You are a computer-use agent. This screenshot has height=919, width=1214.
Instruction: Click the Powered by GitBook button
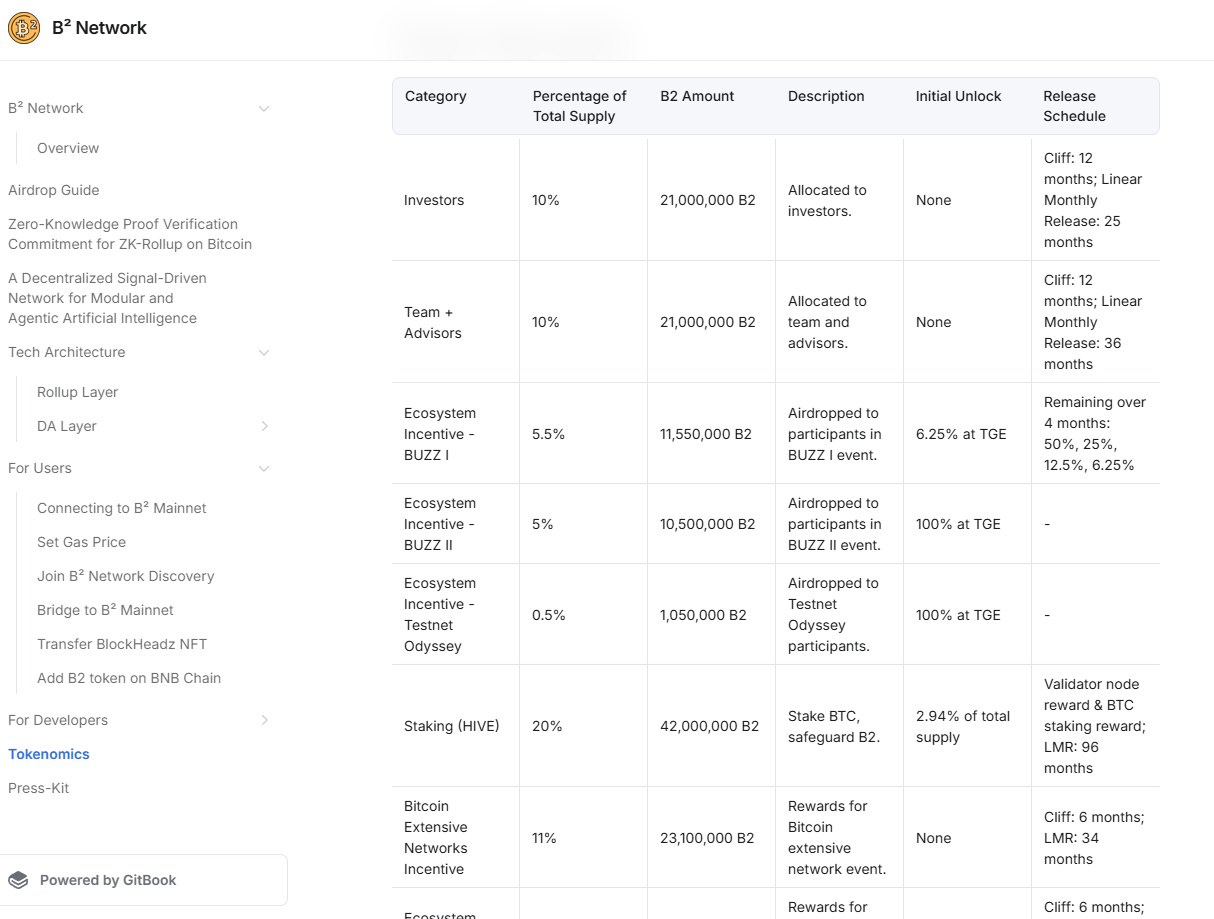(143, 880)
